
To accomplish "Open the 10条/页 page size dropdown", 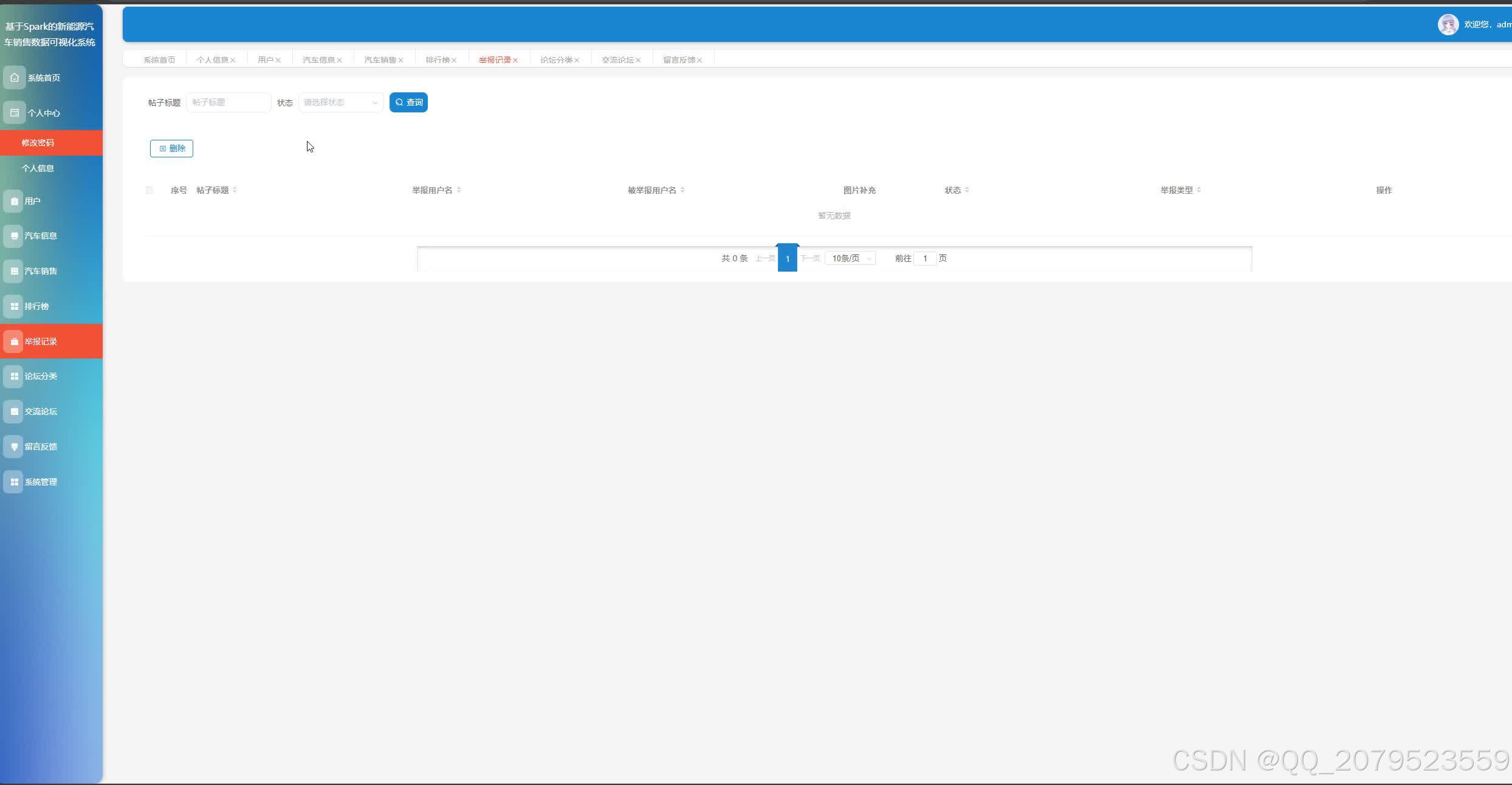I will coord(850,258).
